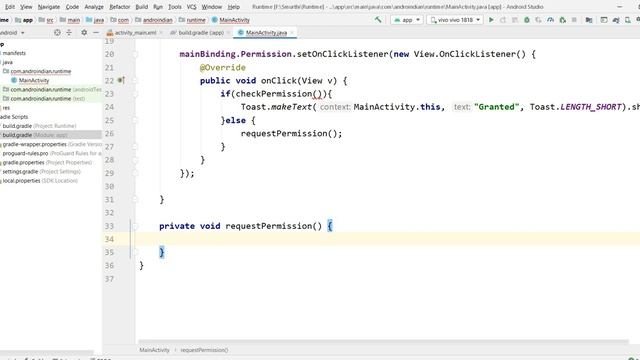Open the Help menu
640x360 pixels.
click(233, 7)
